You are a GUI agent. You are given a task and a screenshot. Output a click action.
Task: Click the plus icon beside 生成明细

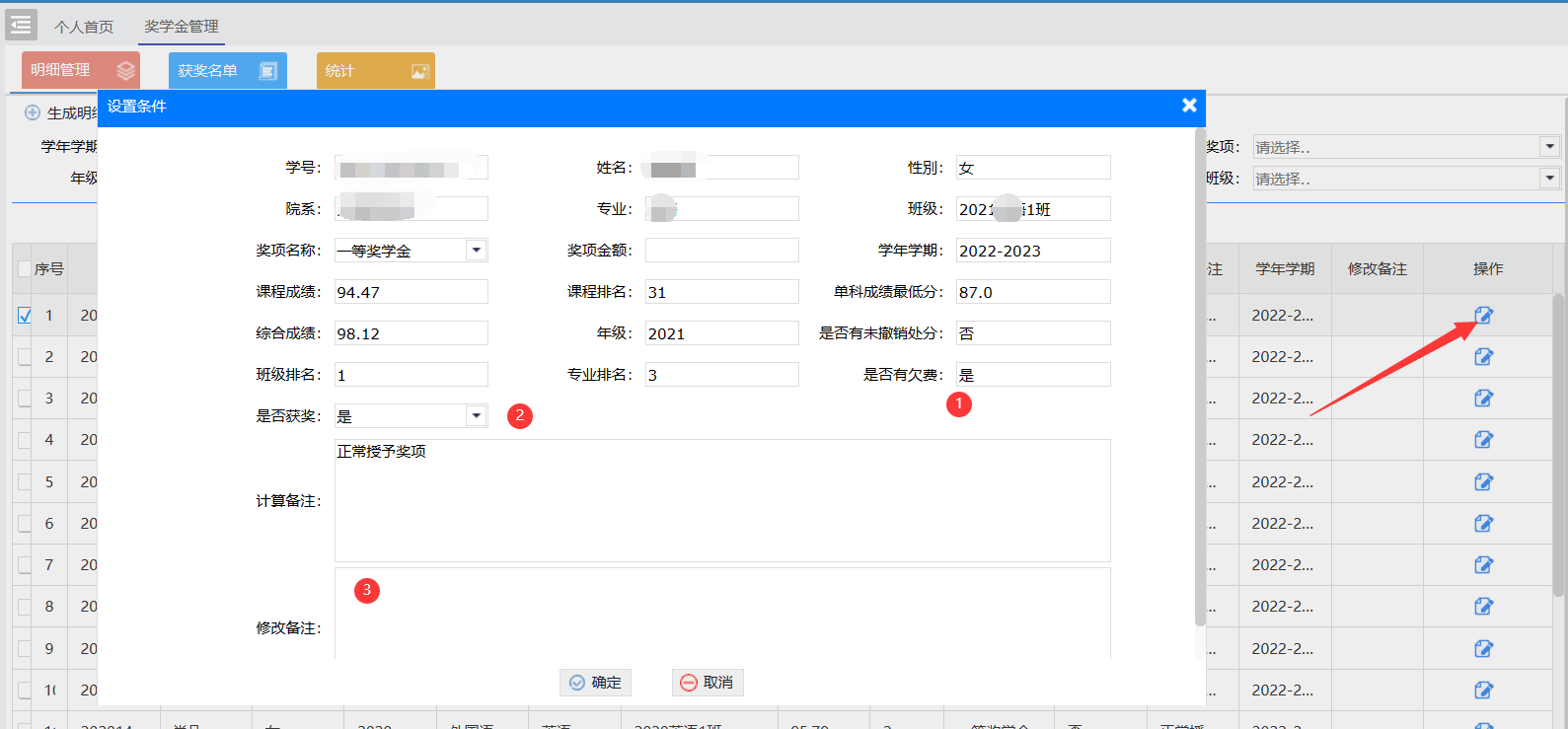coord(33,112)
